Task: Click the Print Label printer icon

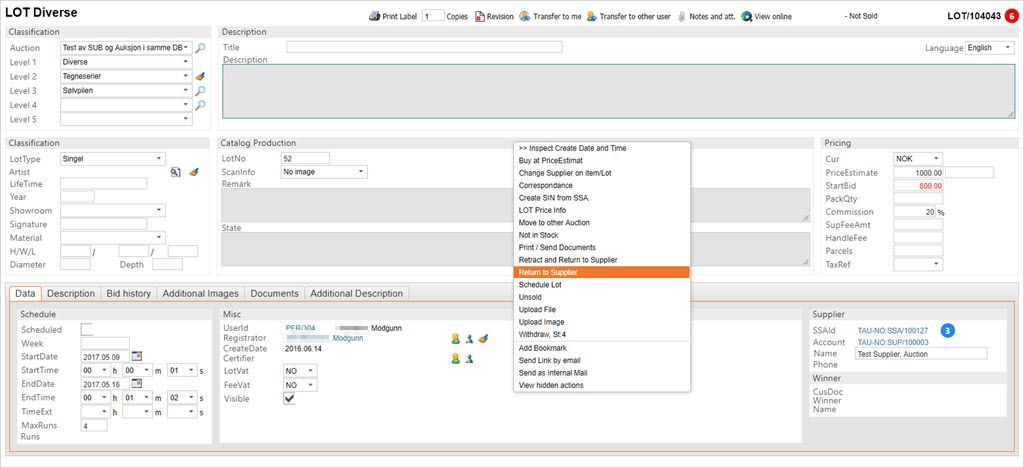Action: [x=374, y=17]
